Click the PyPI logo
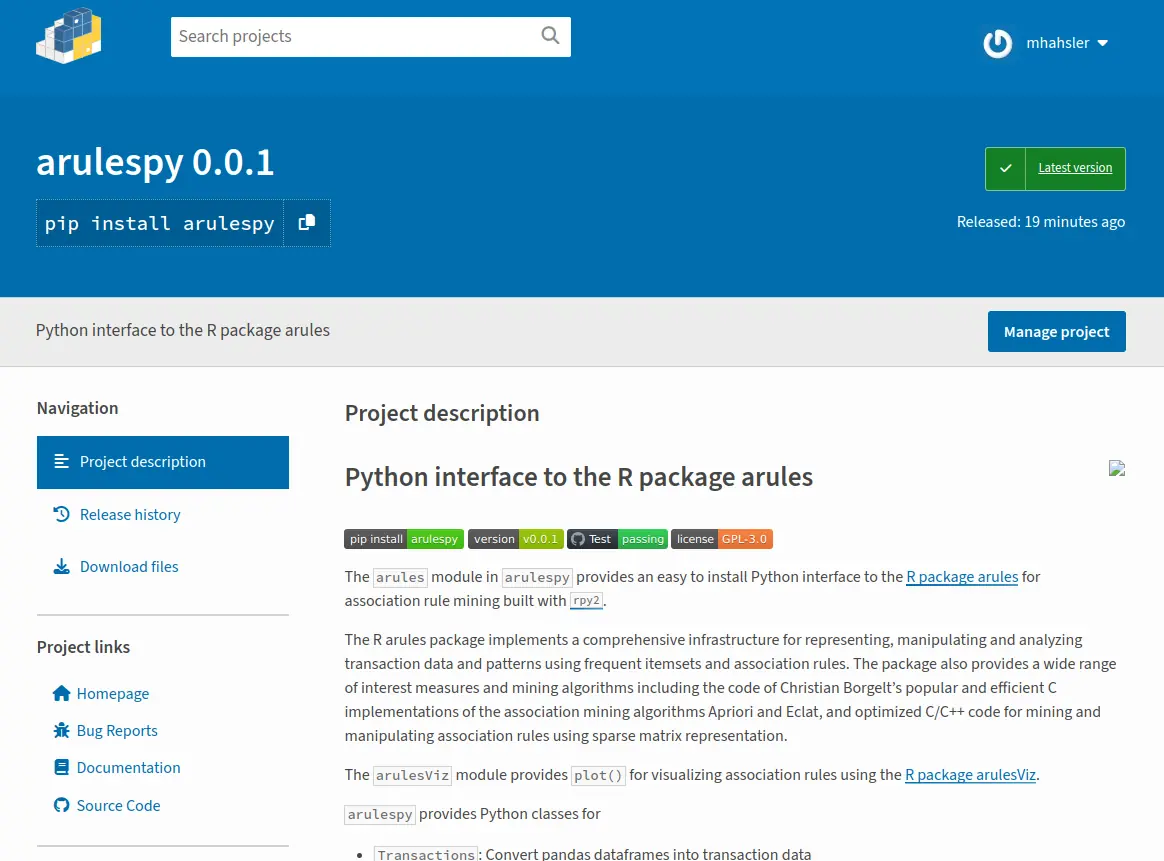1164x861 pixels. point(68,36)
